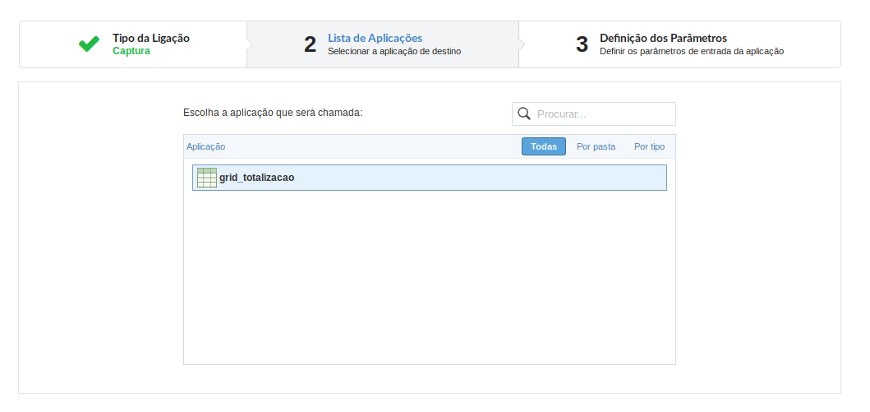The image size is (870, 412).
Task: Go back to Tipo da Ligação step
Action: click(151, 38)
